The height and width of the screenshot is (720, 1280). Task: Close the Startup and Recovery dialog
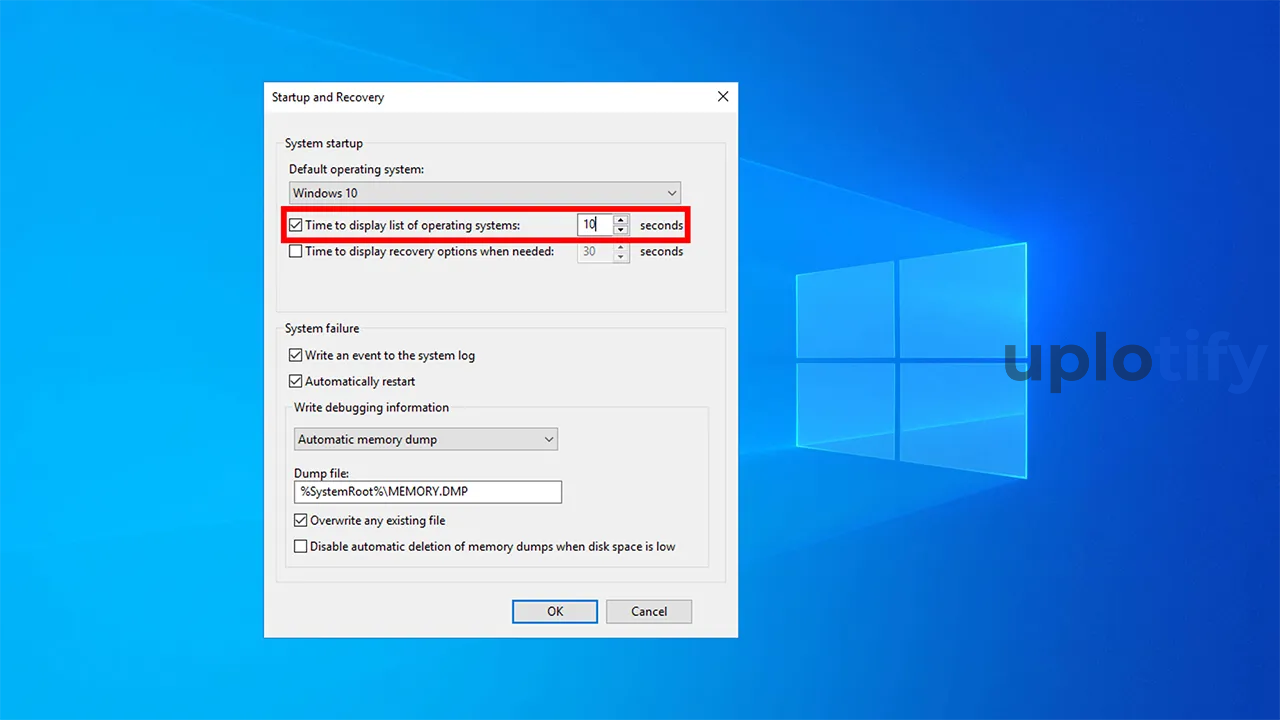(723, 97)
